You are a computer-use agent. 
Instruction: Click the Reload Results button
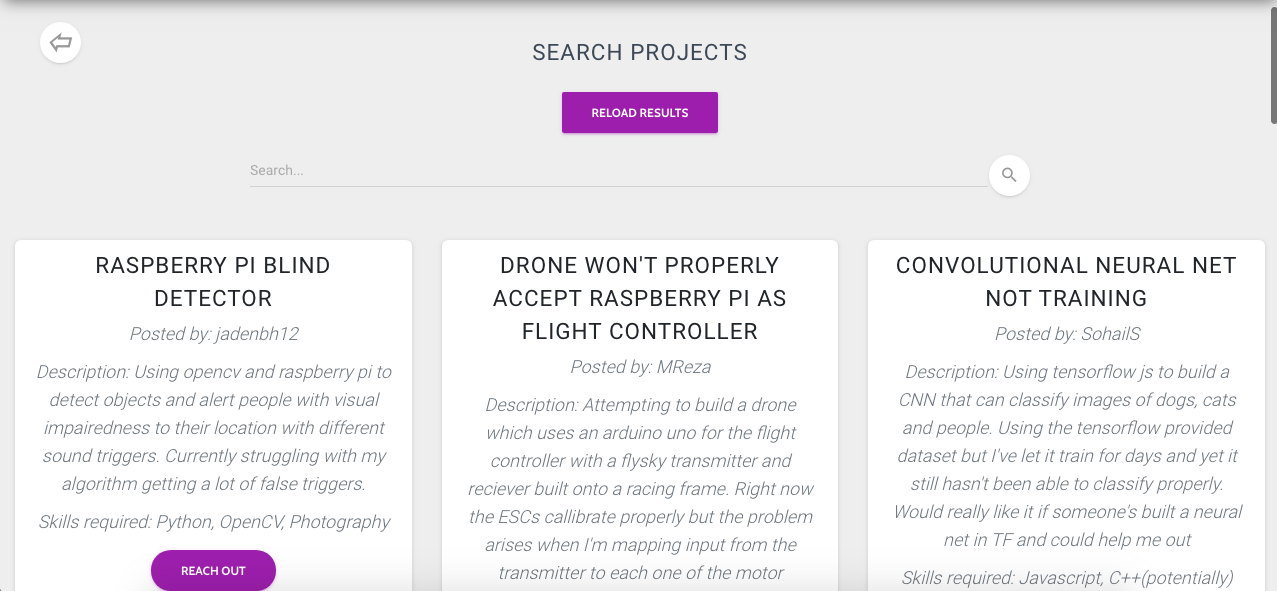click(640, 113)
